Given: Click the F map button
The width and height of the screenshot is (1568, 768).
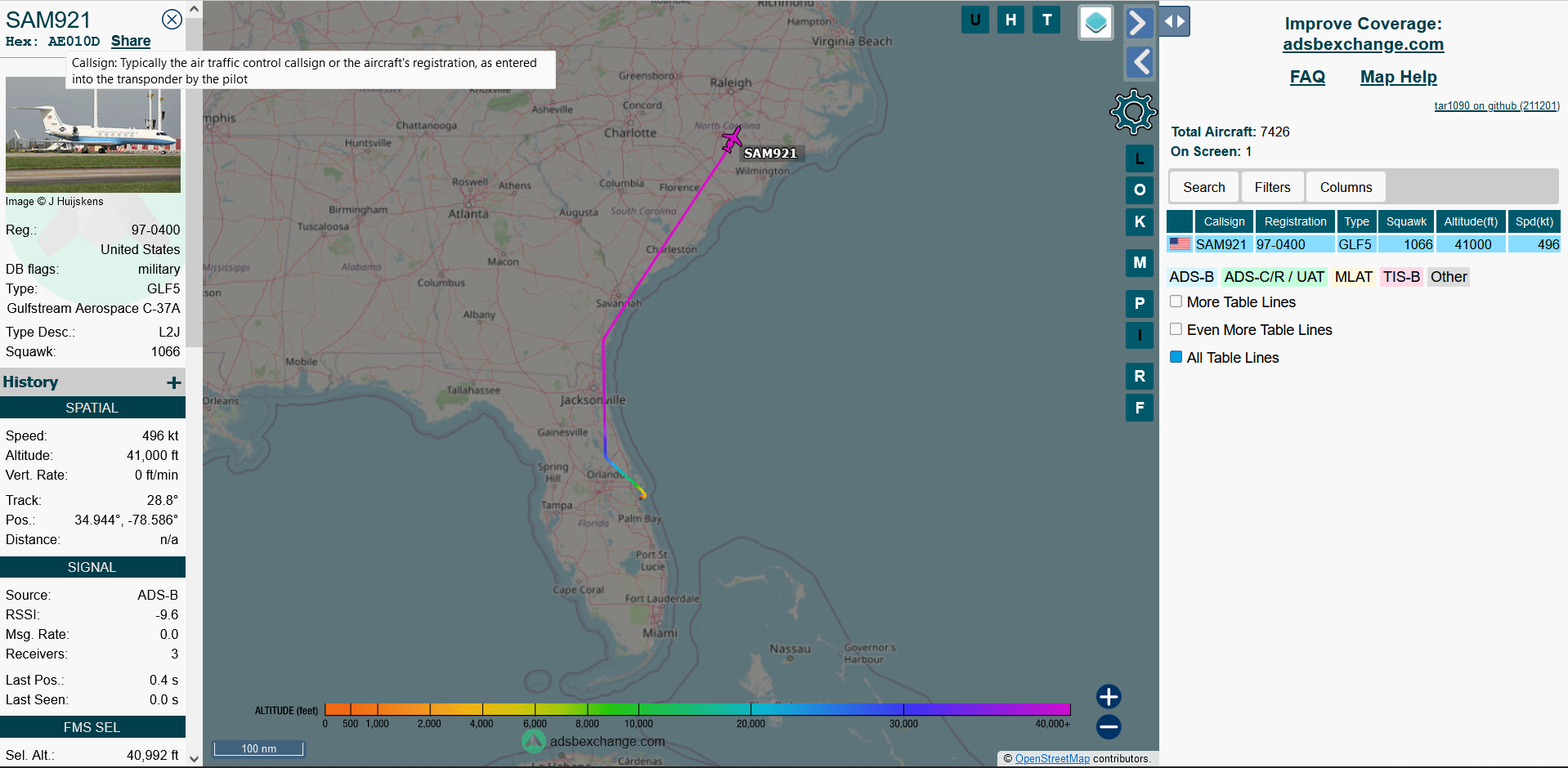Looking at the screenshot, I should 1140,408.
